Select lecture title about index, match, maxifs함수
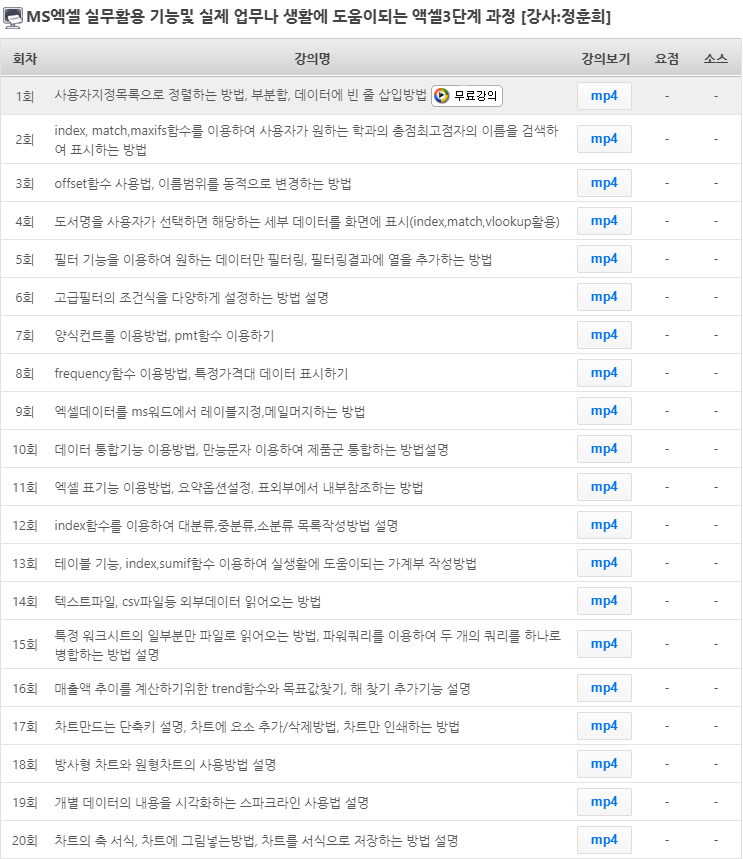The height and width of the screenshot is (859, 743). pos(306,140)
